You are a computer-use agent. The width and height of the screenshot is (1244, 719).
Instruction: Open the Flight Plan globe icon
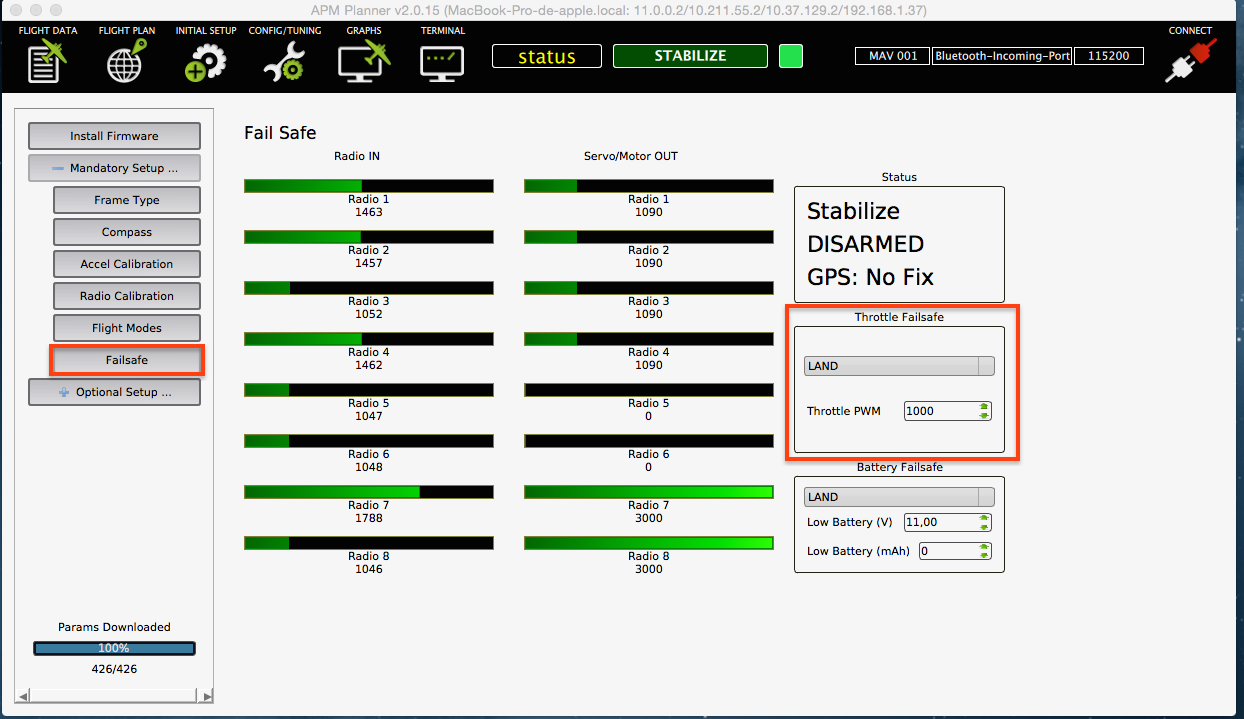[127, 61]
